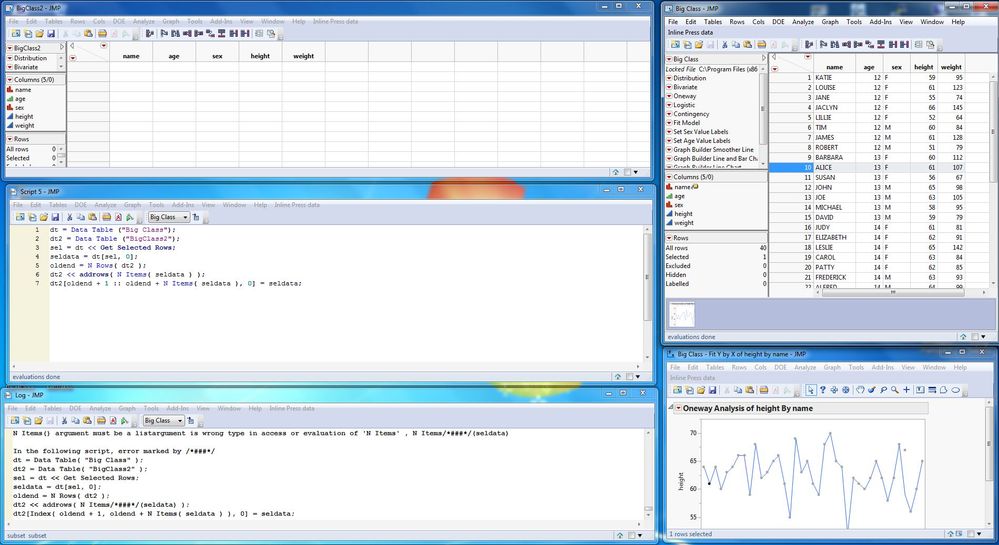This screenshot has width=999, height=545.
Task: Open Analyze menu in Big Class window
Action: pos(803,22)
